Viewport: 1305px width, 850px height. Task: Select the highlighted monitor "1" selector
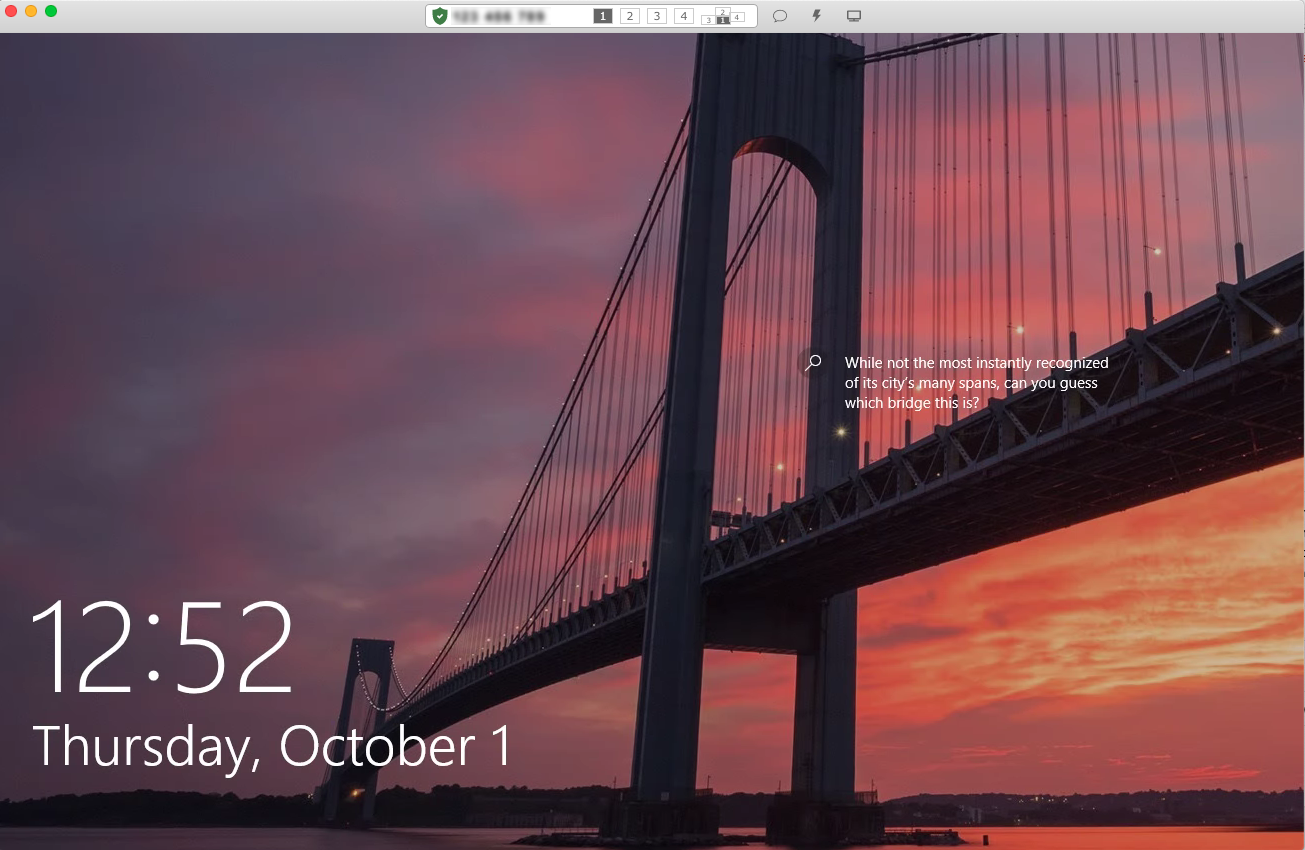point(602,15)
